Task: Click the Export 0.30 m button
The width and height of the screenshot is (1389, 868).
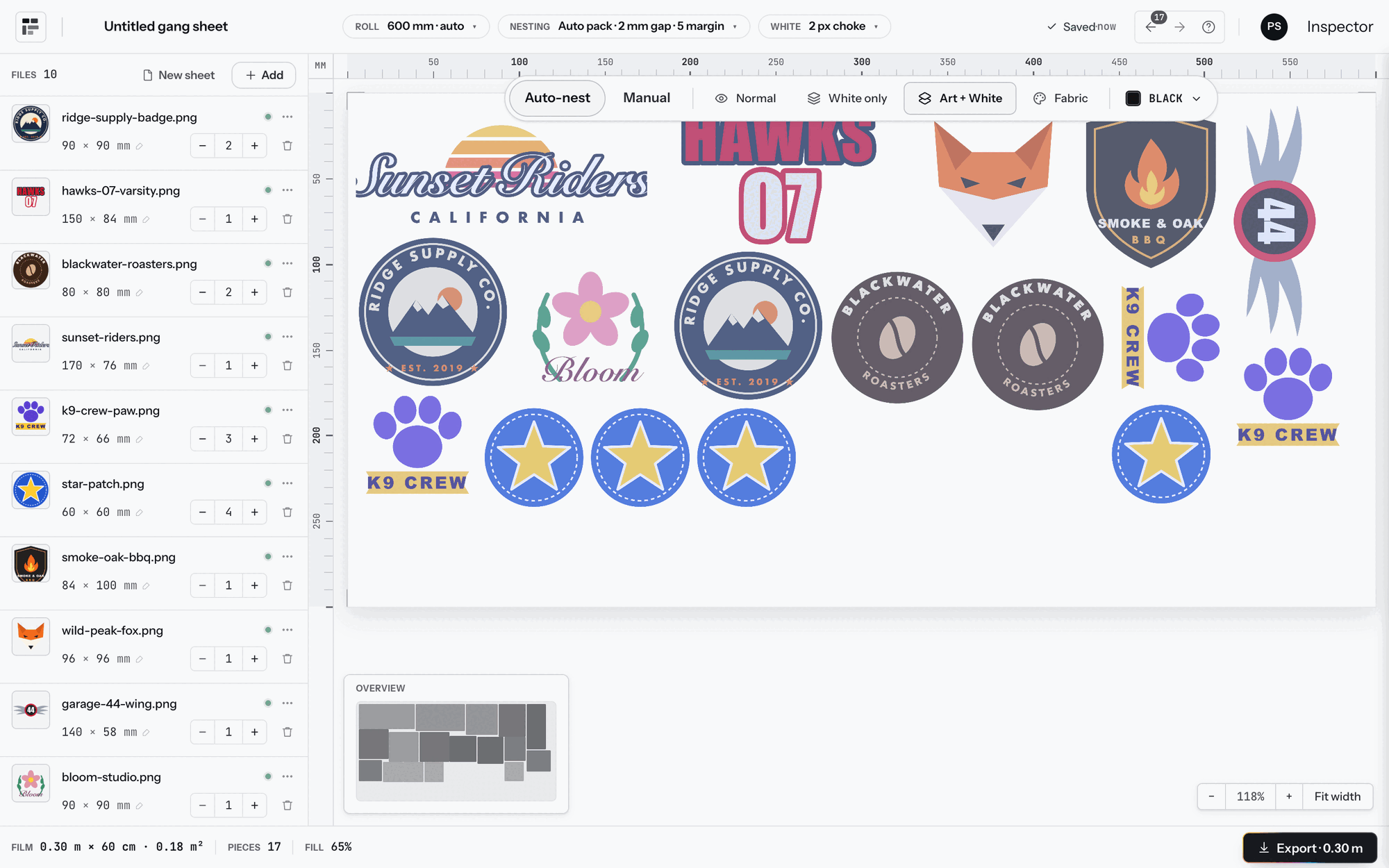Action: (1310, 848)
